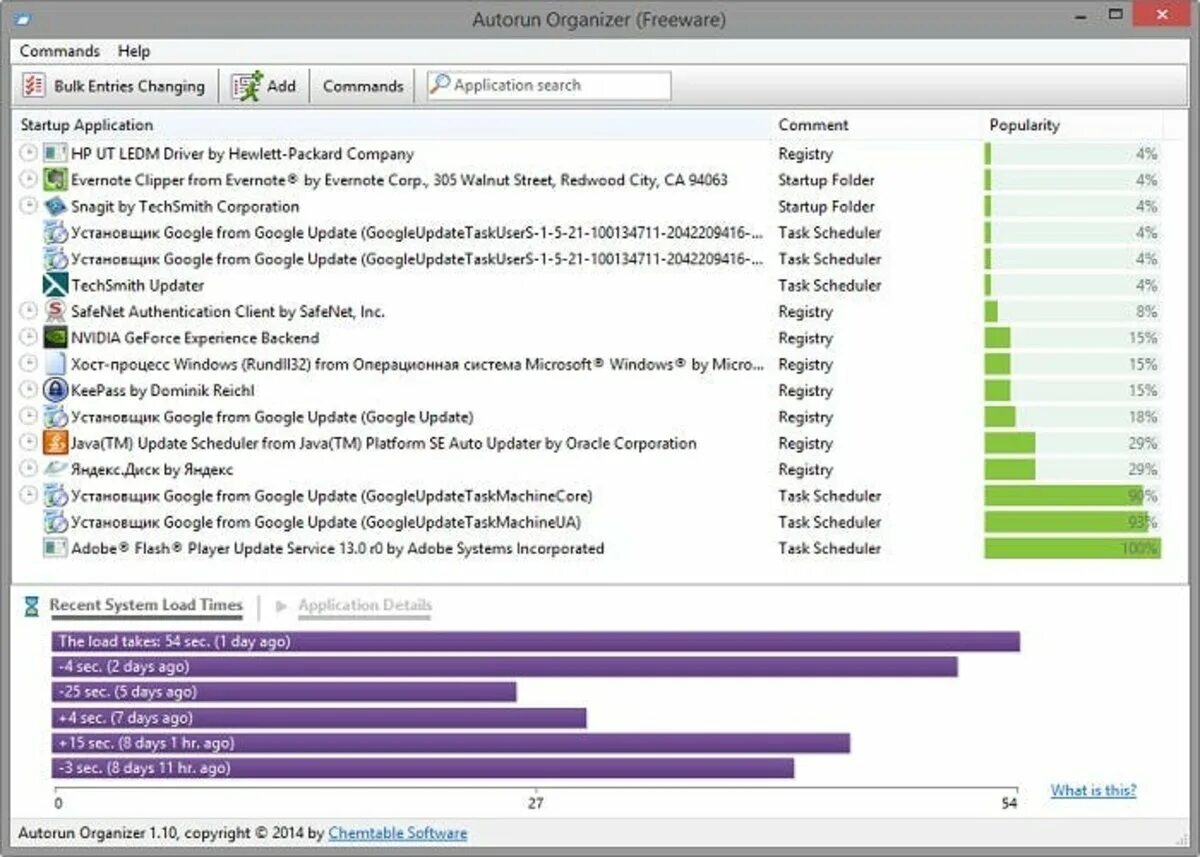Click the -3 sec. (8 days 11 hr. ago) bar
The height and width of the screenshot is (857, 1200).
pos(423,768)
